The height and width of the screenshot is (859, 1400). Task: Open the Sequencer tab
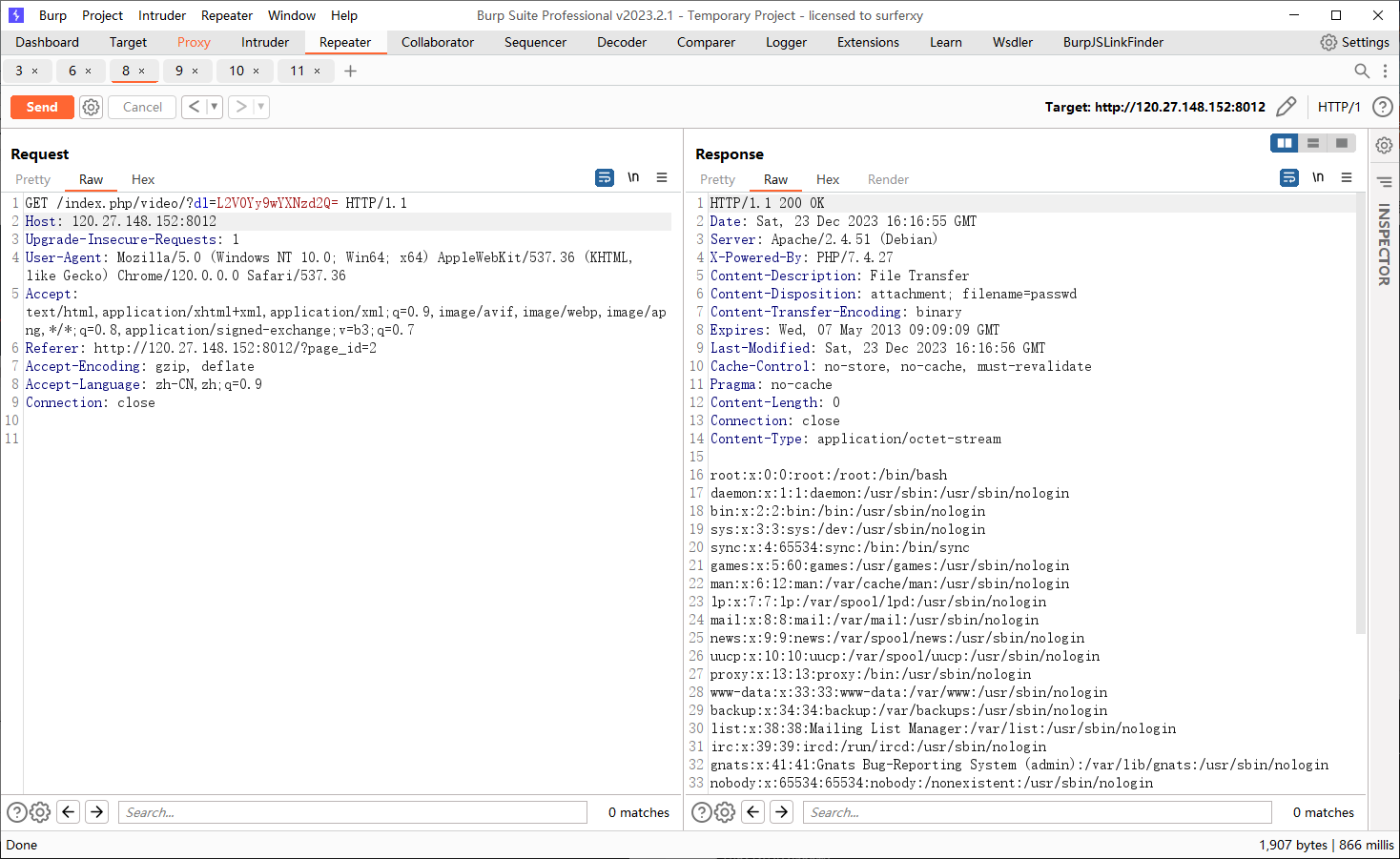(535, 42)
